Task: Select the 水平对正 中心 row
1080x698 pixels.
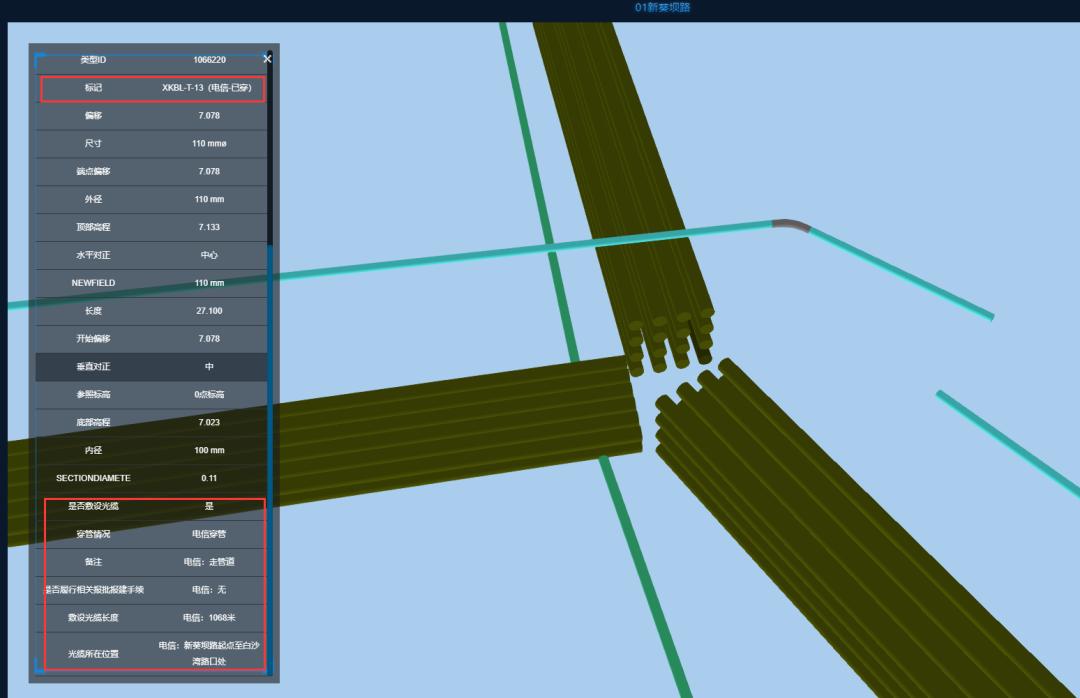Action: click(x=152, y=255)
